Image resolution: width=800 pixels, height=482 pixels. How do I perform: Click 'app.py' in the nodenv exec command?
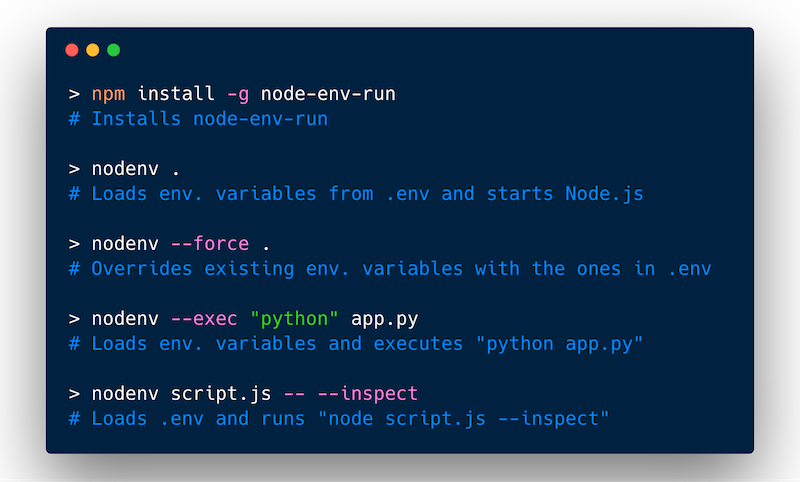click(x=385, y=319)
